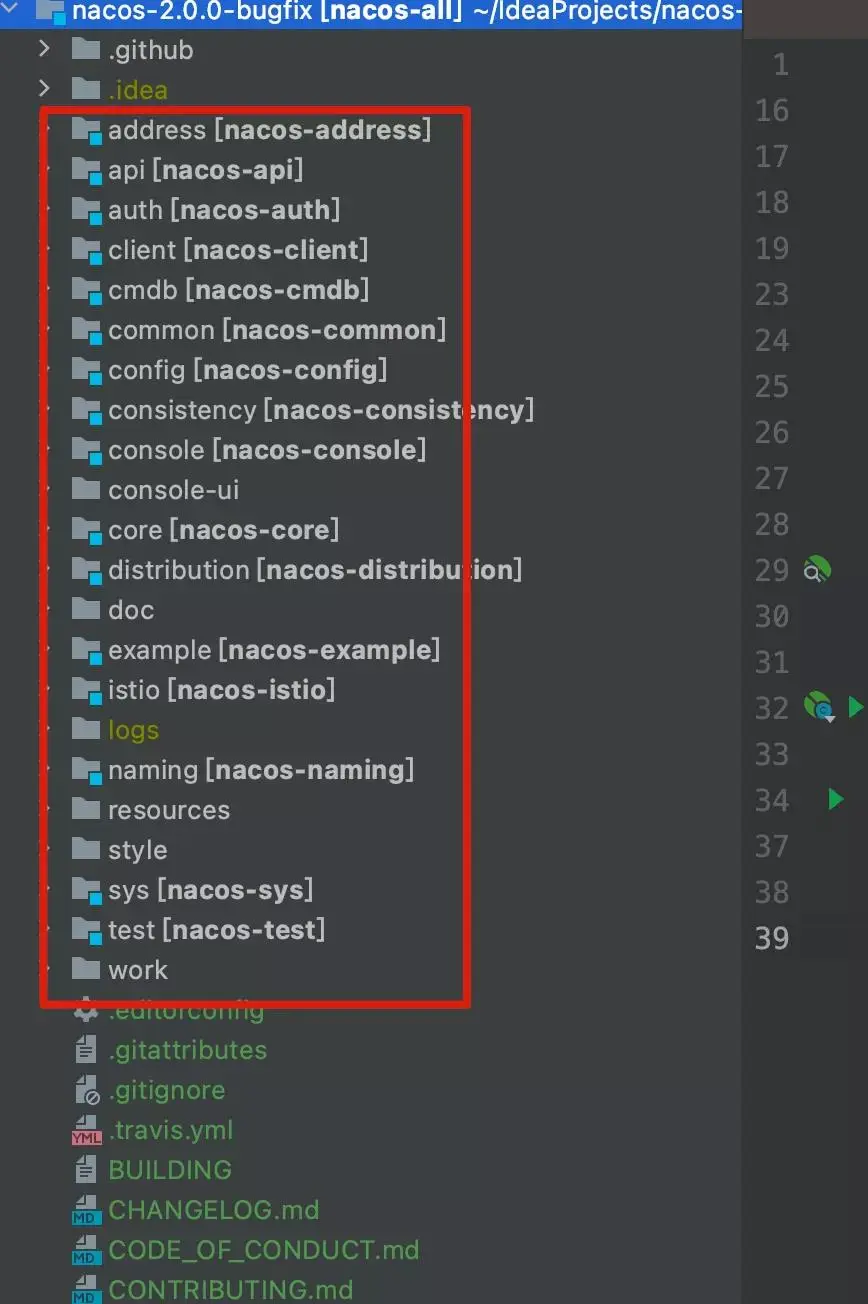Expand the .idea folder chevron

coord(44,89)
